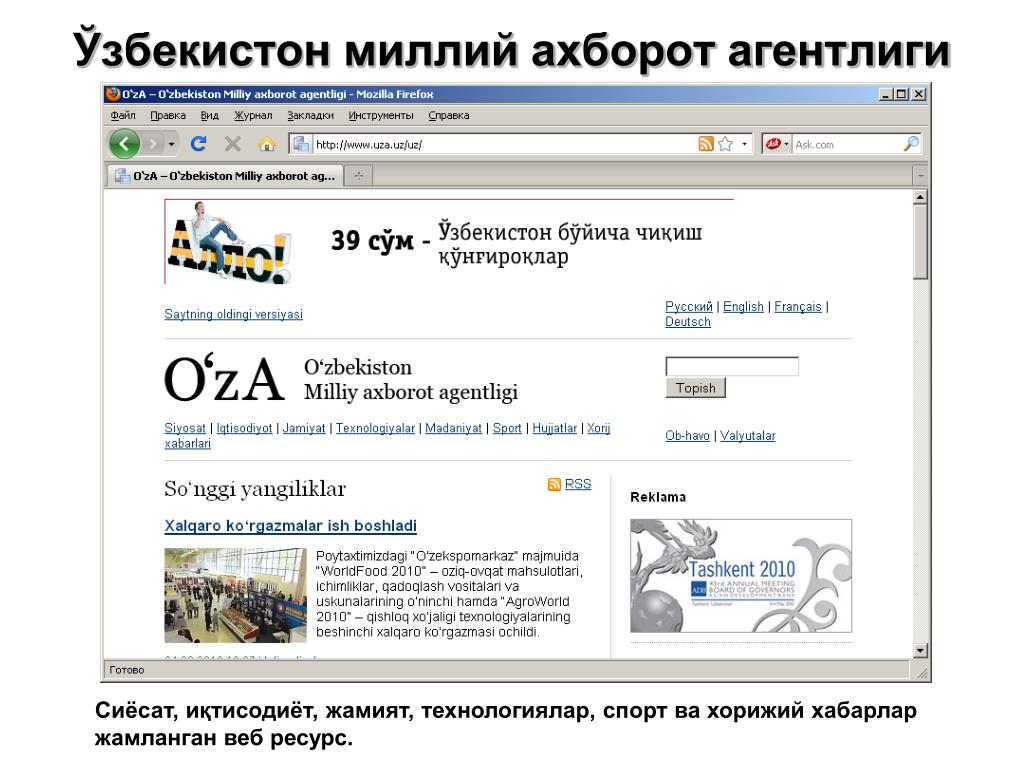Open the back/forward history dropdown arrow
Image resolution: width=1024 pixels, height=768 pixels.
pos(171,144)
